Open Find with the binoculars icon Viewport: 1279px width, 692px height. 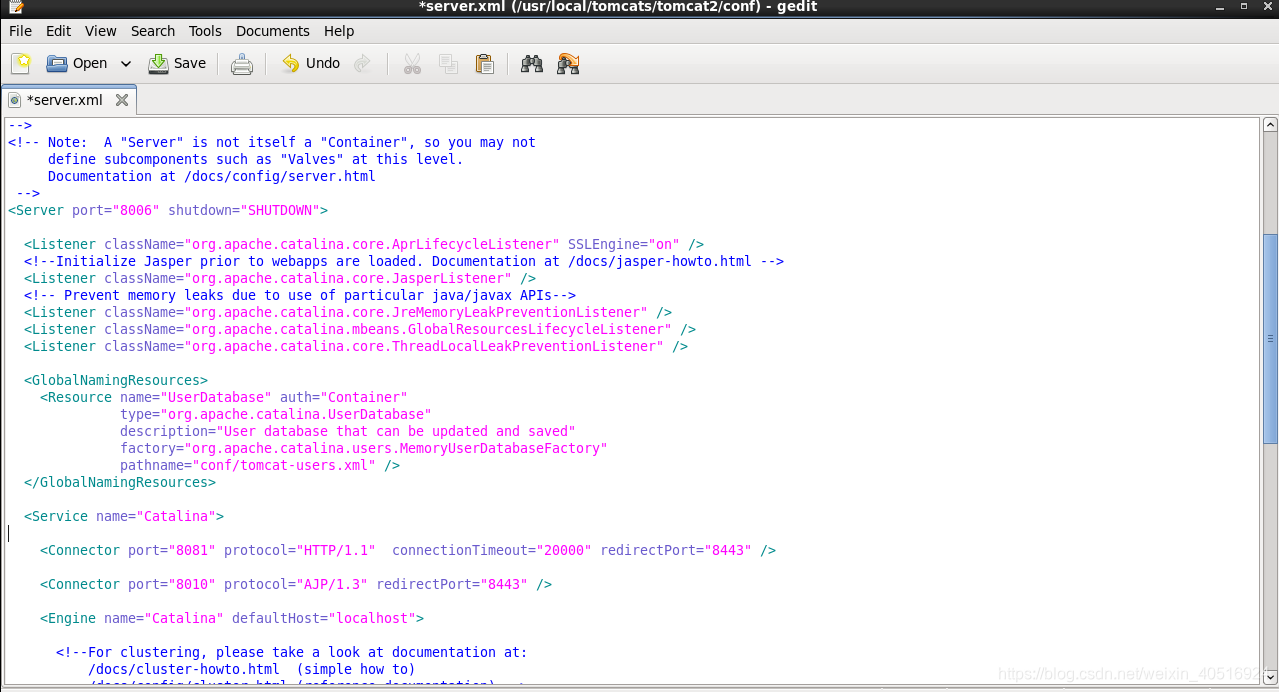click(x=532, y=63)
